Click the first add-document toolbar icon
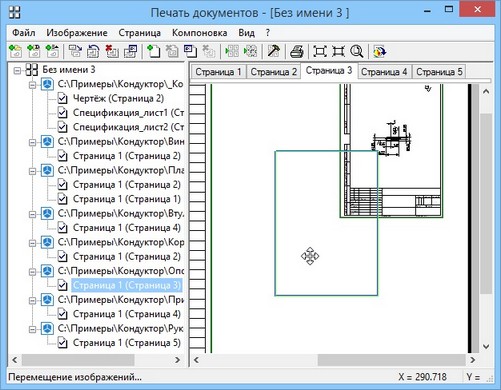The height and width of the screenshot is (390, 501). coord(16,51)
